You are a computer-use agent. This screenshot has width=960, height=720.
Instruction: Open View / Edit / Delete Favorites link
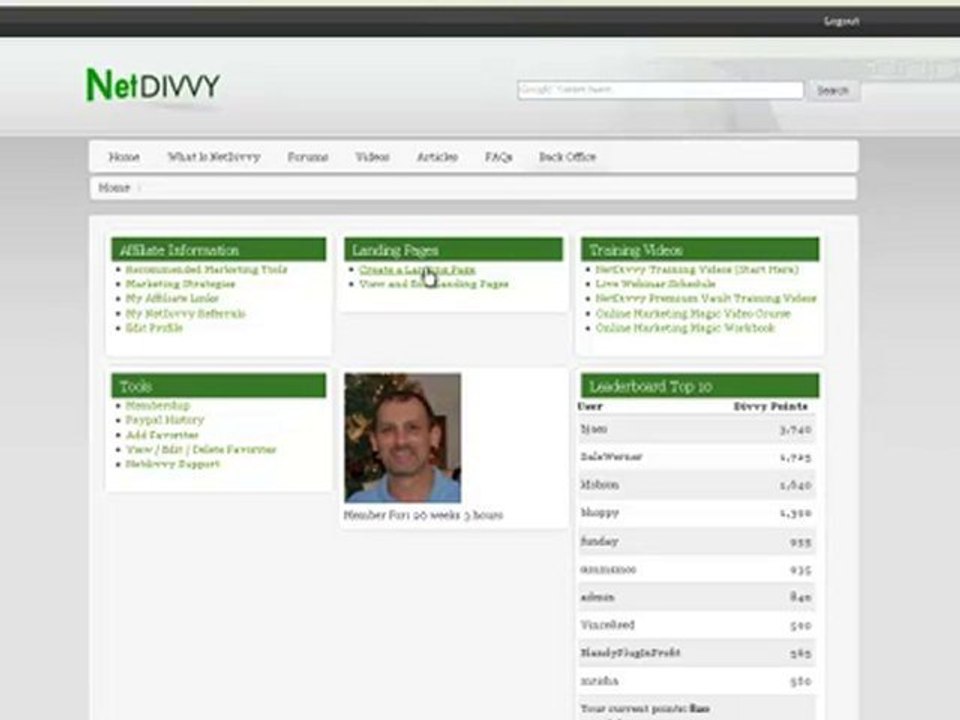coord(201,449)
